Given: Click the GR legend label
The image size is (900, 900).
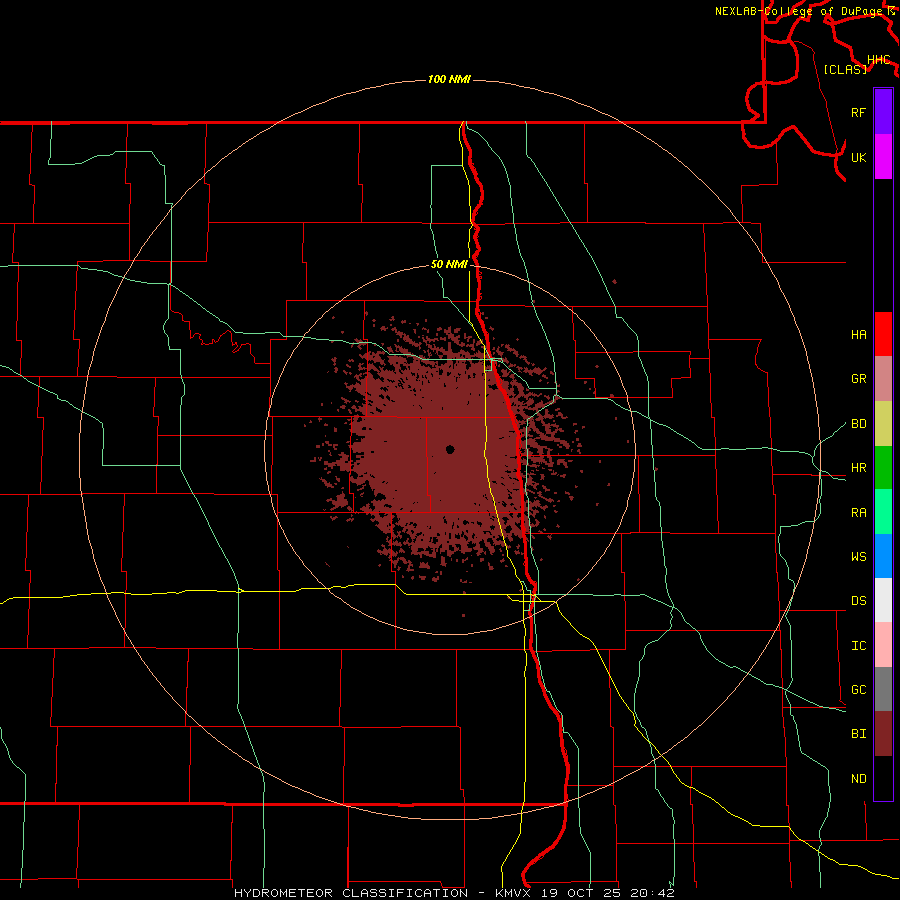Looking at the screenshot, I should pos(858,379).
